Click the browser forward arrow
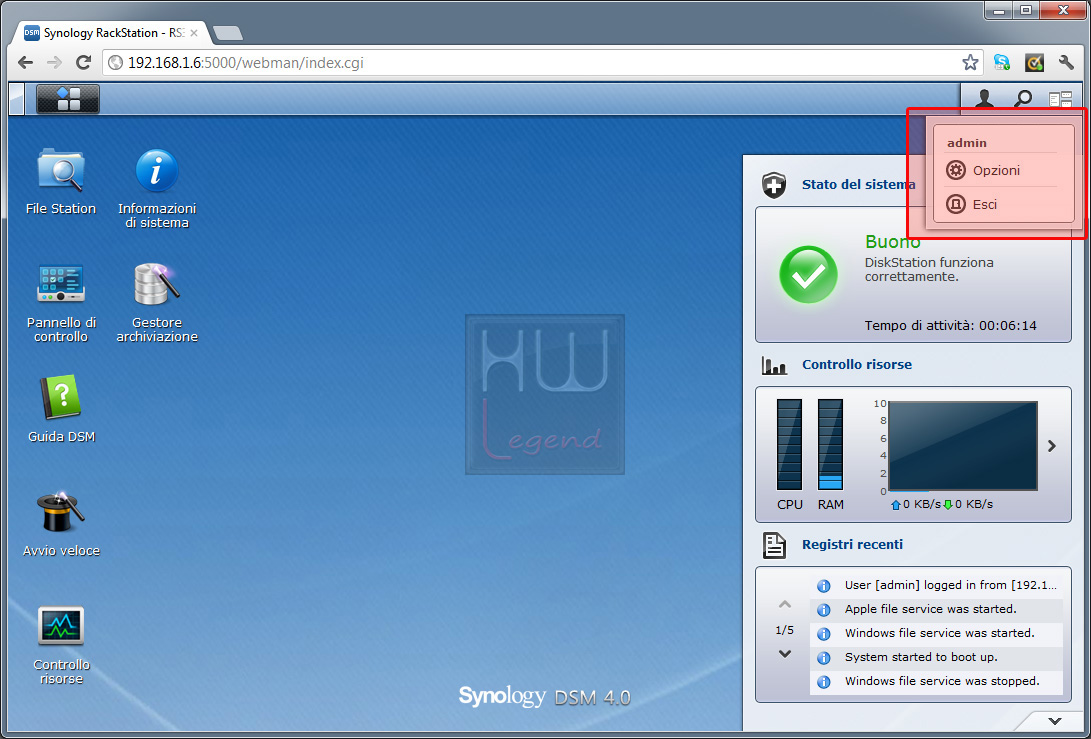 54,63
